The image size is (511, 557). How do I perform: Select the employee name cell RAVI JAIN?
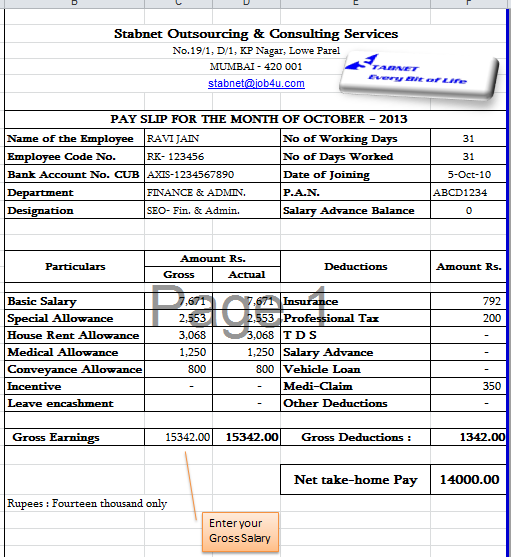(x=212, y=138)
